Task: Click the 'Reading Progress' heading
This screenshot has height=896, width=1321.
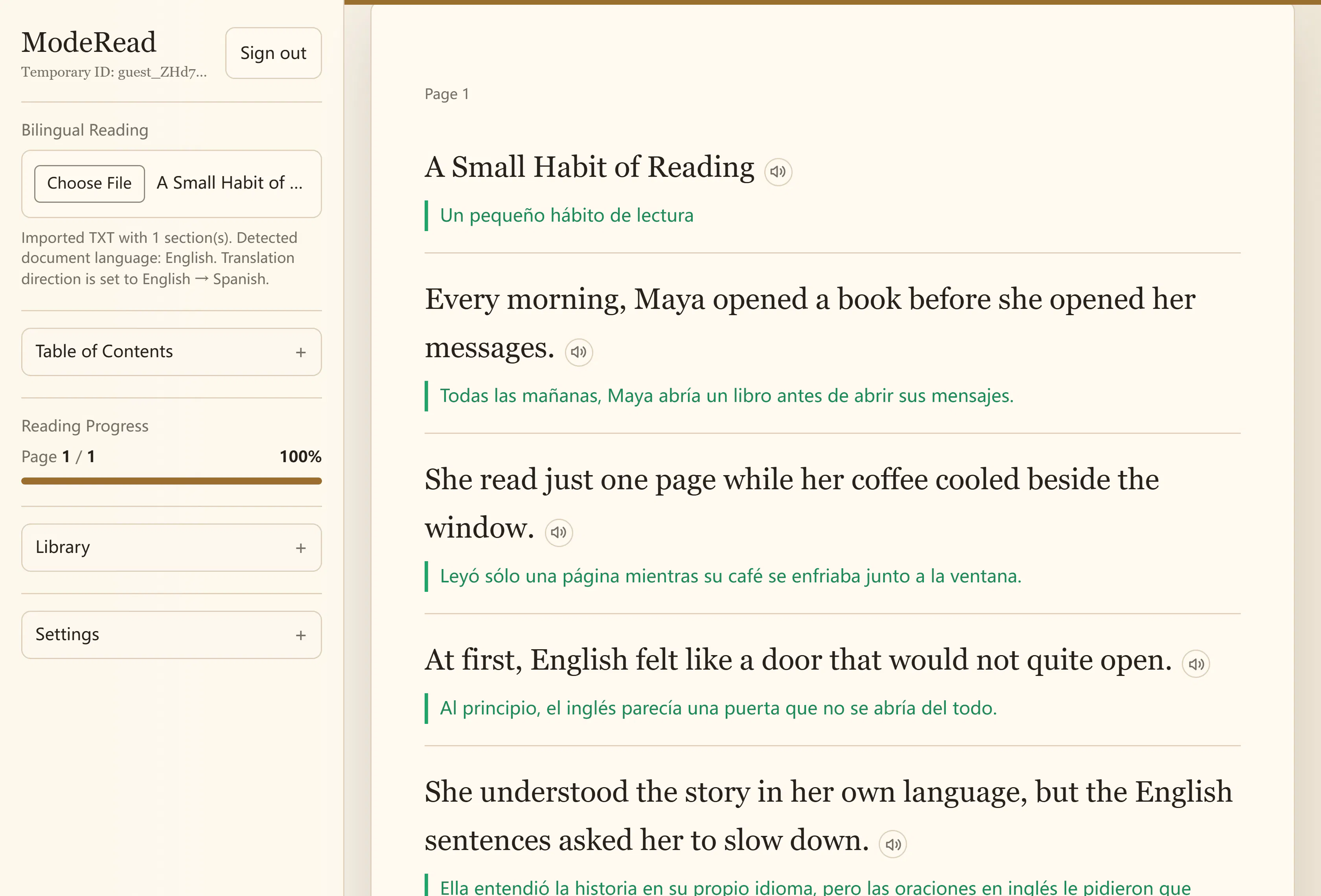Action: point(85,426)
